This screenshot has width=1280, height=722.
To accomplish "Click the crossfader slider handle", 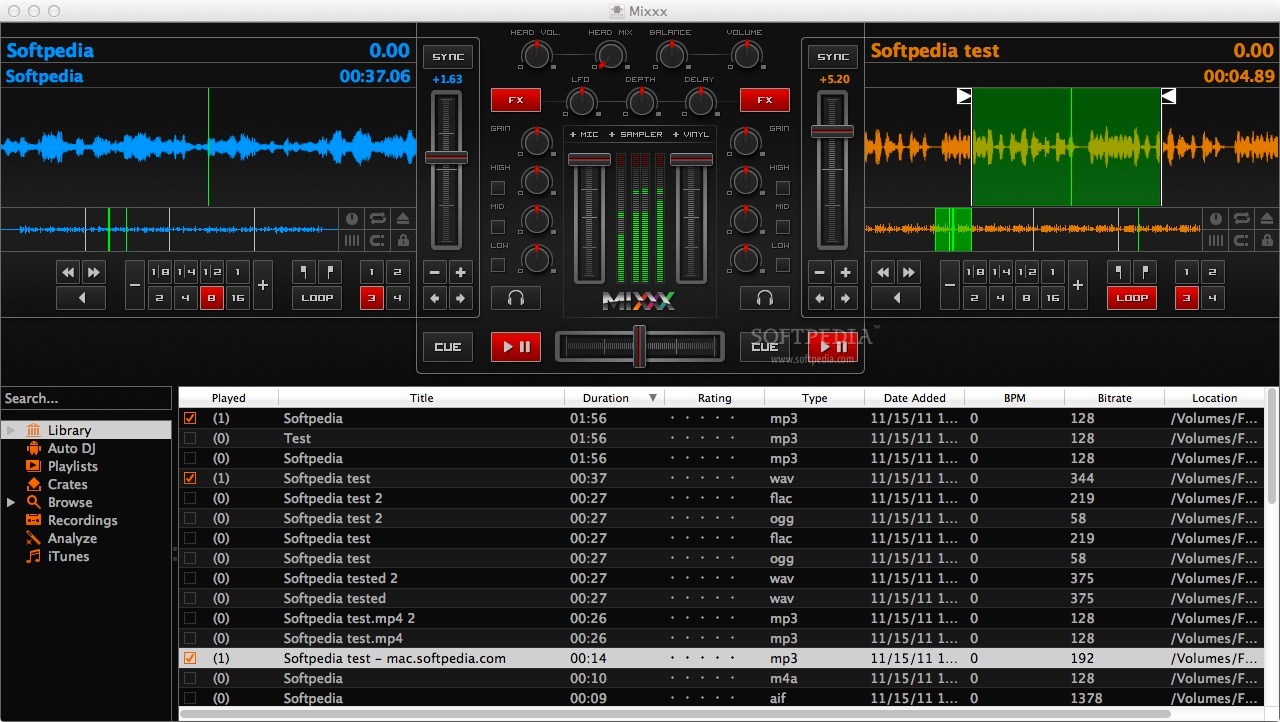I will [x=639, y=347].
